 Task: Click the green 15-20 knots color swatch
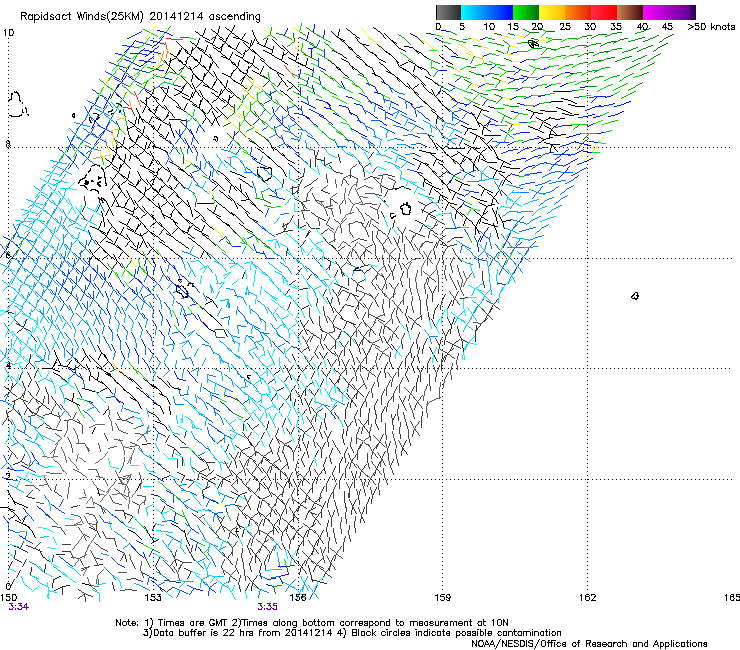click(526, 12)
